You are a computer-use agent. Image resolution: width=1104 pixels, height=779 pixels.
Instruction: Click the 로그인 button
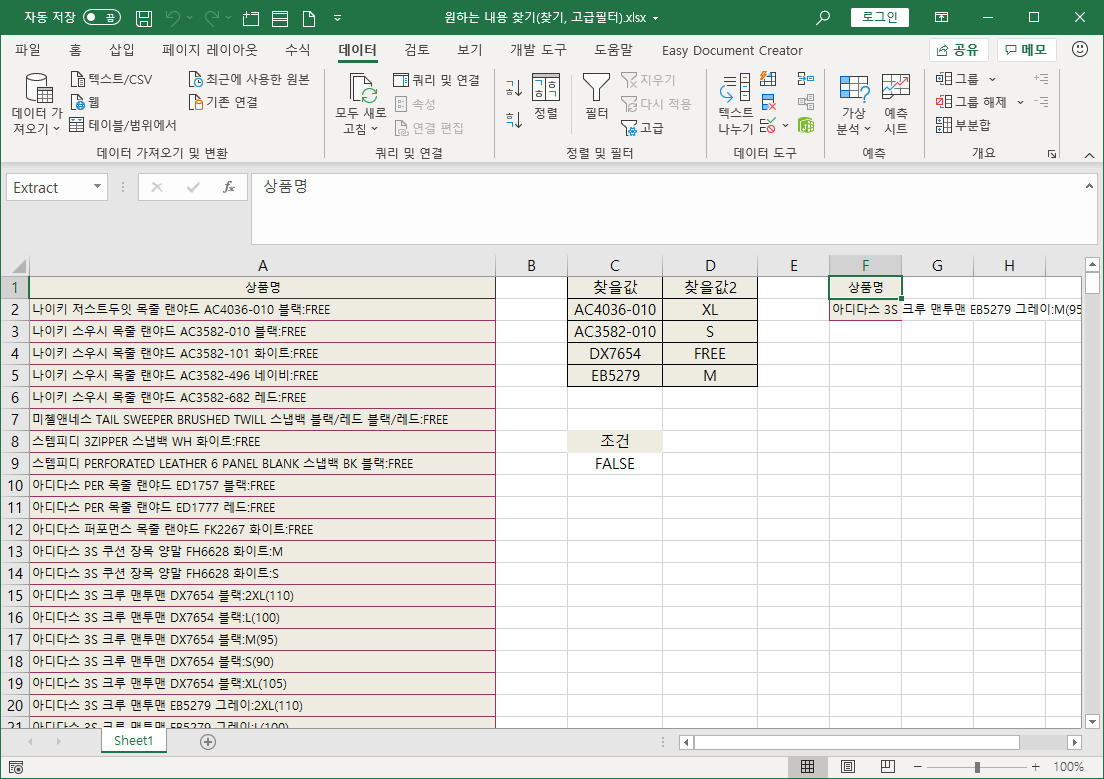click(879, 18)
